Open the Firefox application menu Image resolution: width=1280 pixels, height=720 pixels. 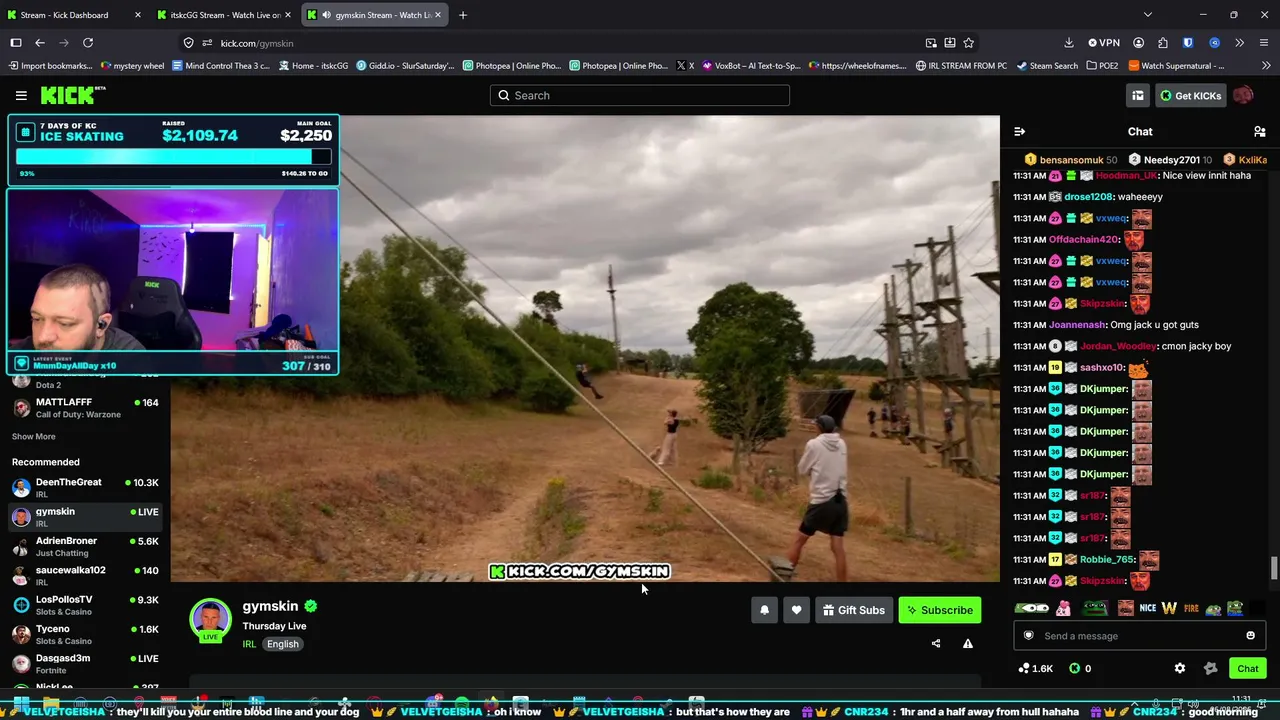pos(1265,43)
